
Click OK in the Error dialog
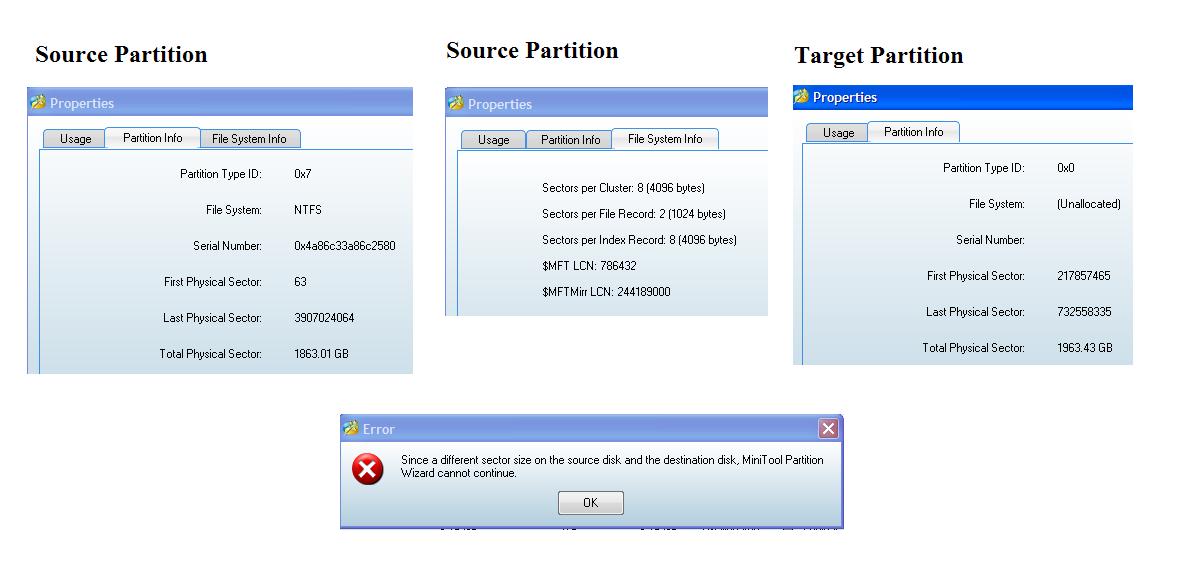pos(590,503)
